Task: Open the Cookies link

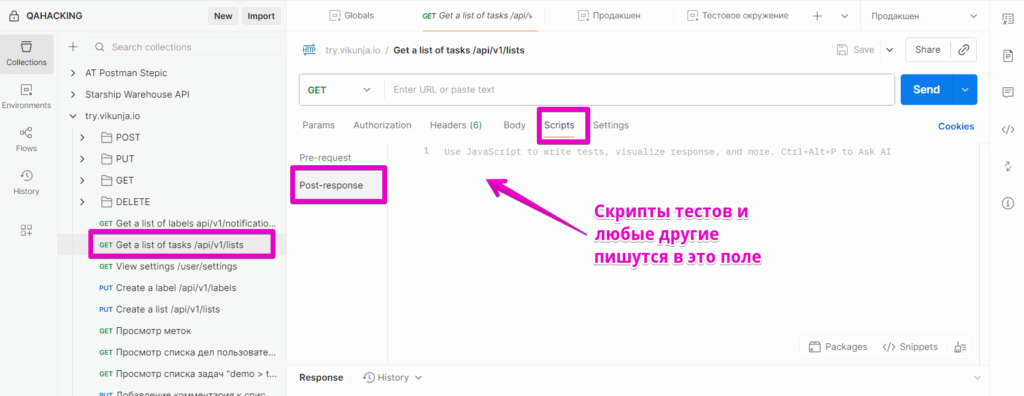Action: (x=956, y=126)
